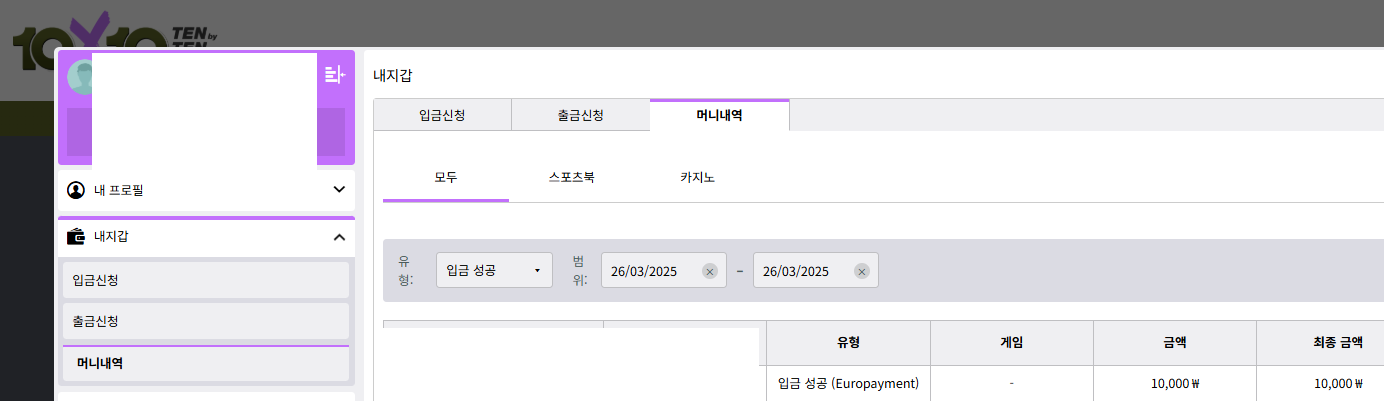
Task: Show the 스포츠북 sub-tab
Action: click(572, 178)
